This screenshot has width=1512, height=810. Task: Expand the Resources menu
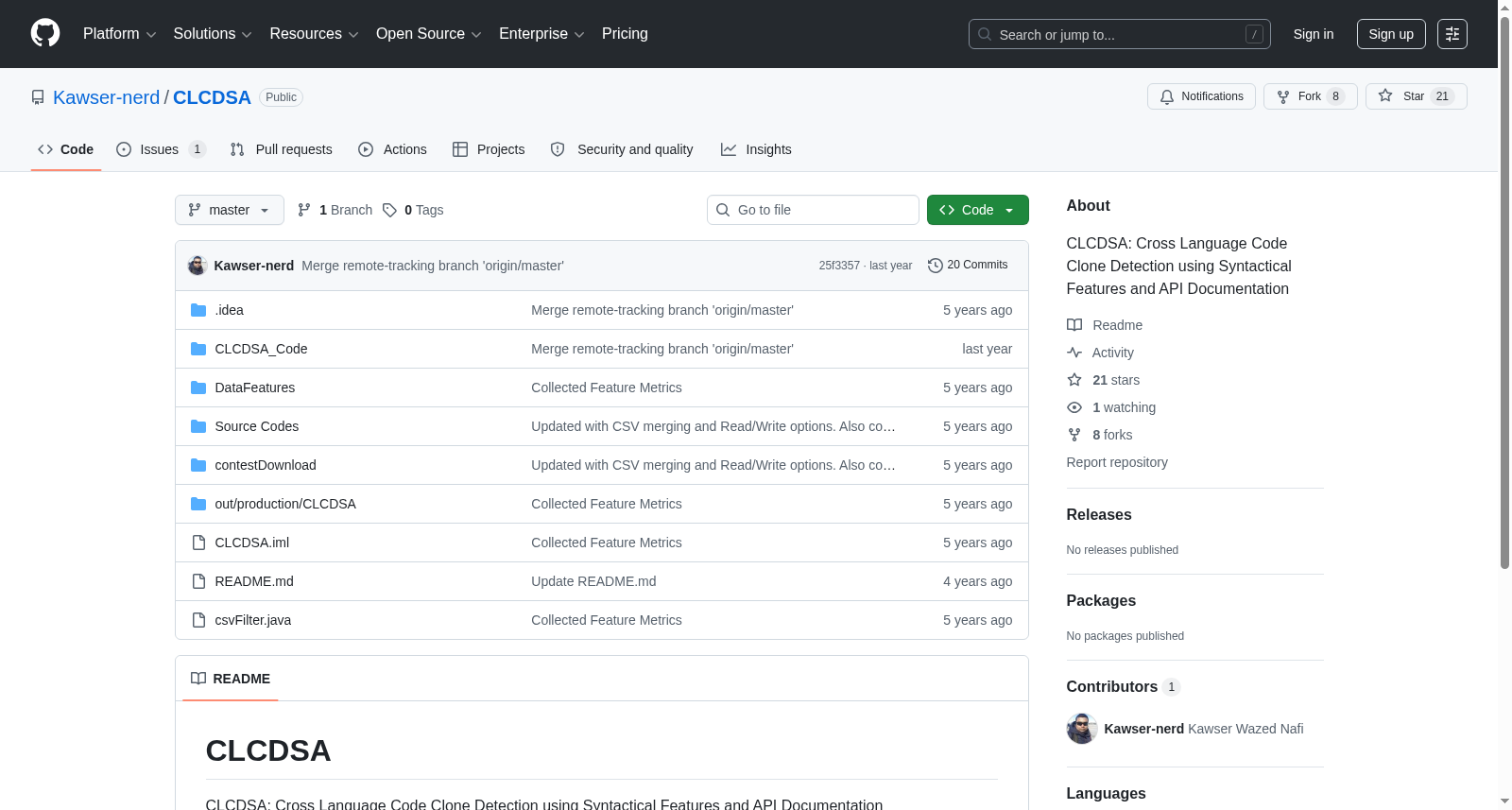(x=314, y=34)
